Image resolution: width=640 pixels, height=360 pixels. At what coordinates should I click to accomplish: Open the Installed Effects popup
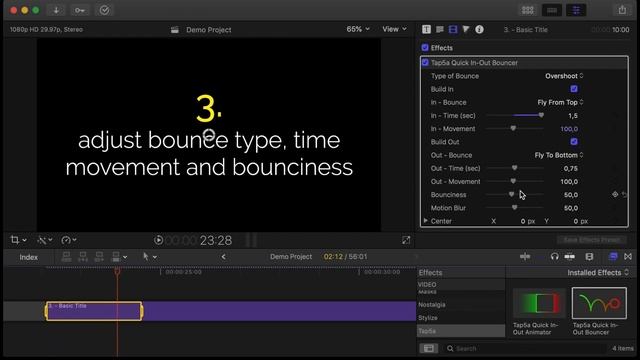(x=598, y=273)
